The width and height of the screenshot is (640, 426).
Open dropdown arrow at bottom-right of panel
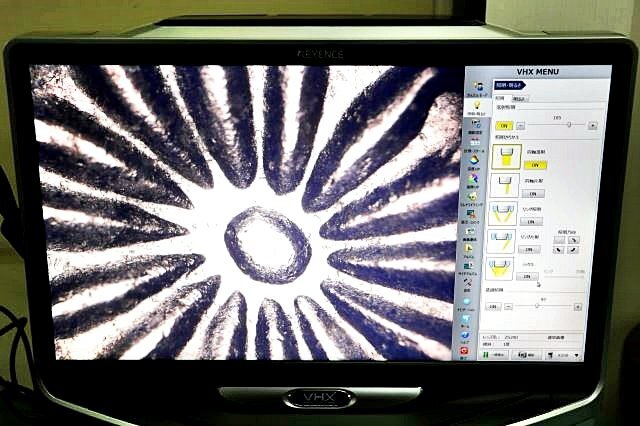pos(578,356)
